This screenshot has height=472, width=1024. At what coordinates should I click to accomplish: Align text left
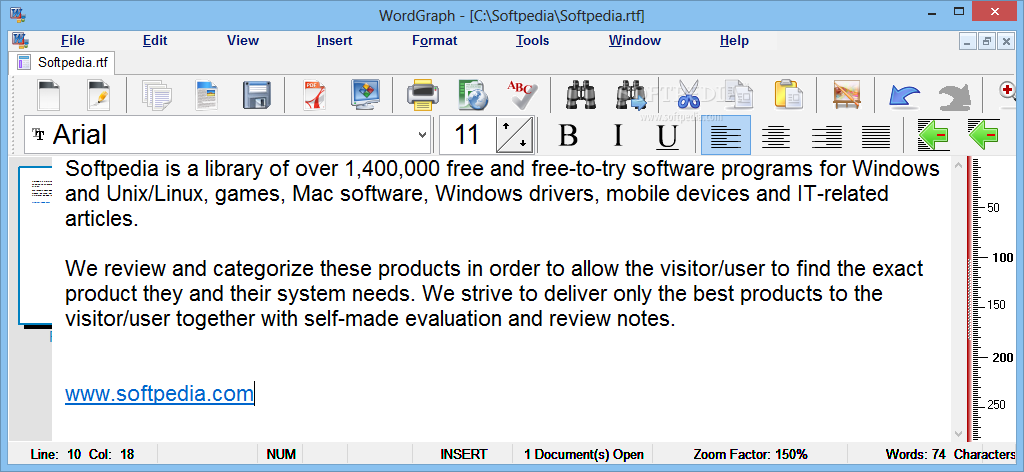tap(726, 135)
